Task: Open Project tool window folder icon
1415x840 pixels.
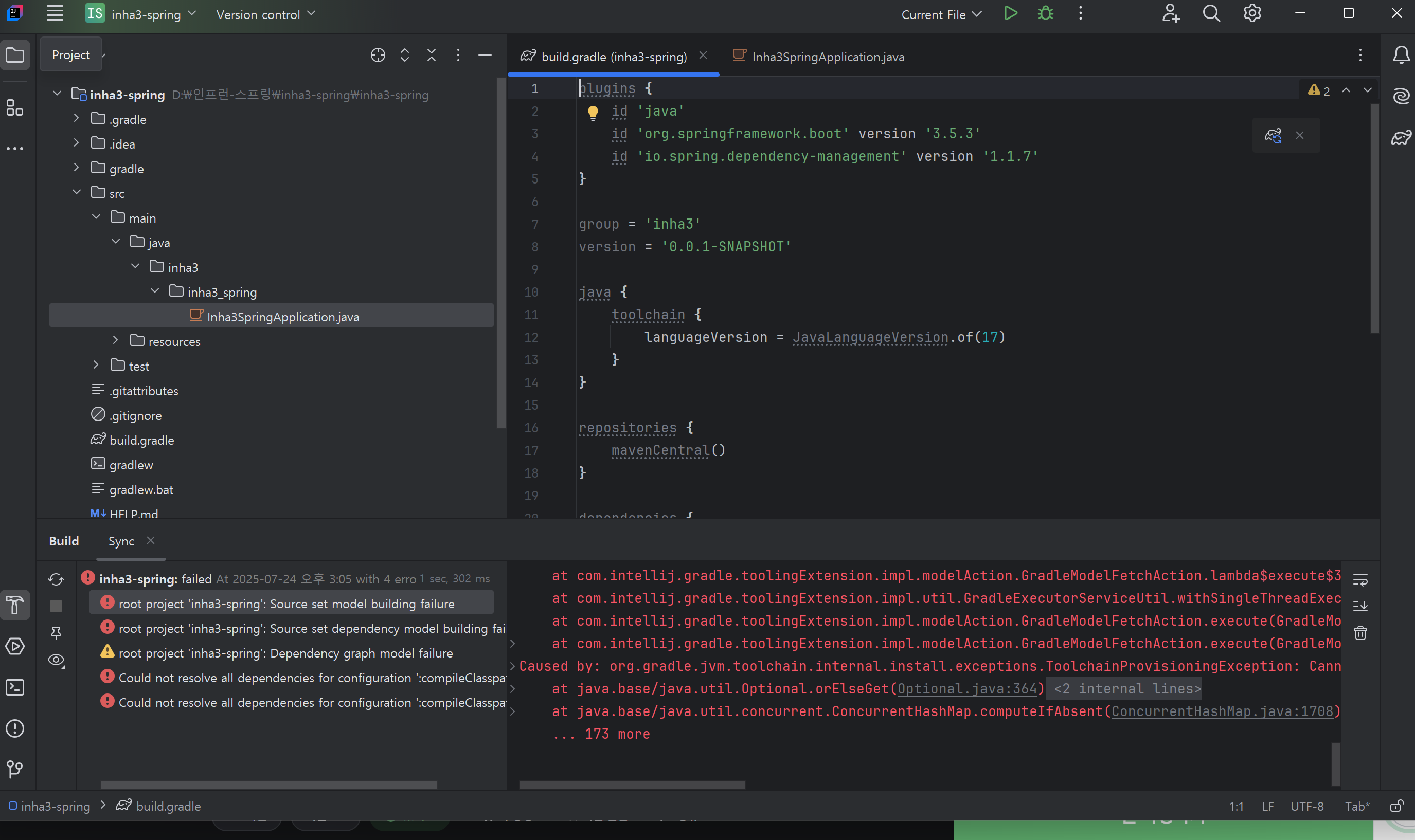Action: [15, 55]
